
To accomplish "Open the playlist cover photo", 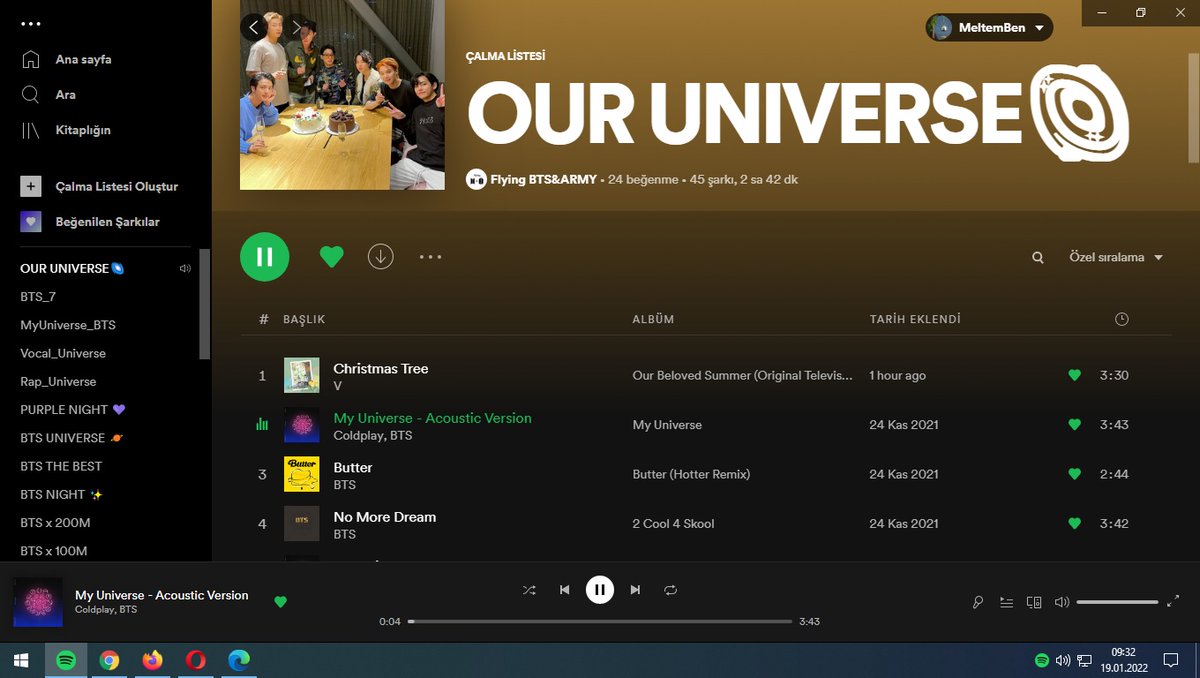I will (342, 95).
